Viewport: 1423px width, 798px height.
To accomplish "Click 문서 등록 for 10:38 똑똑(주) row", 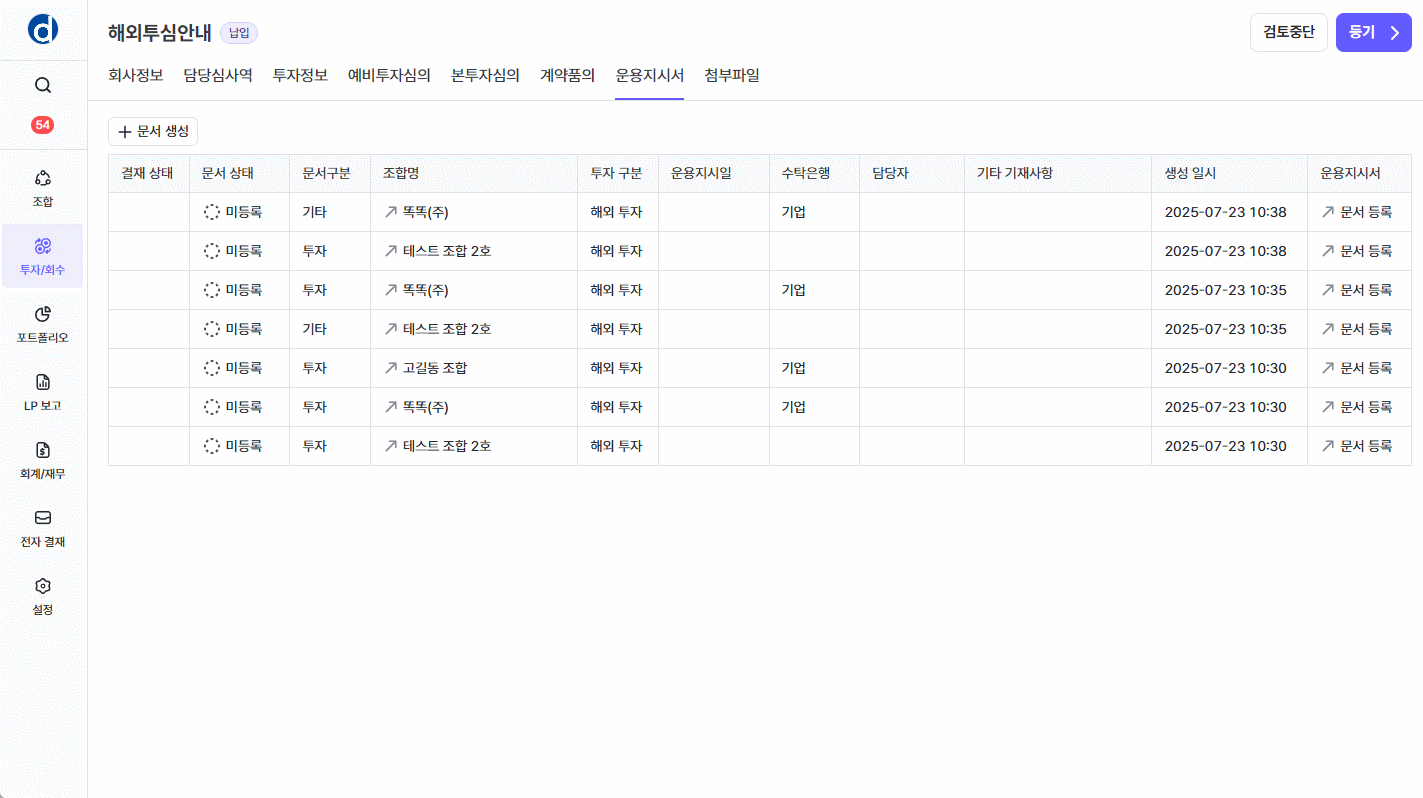I will click(x=1357, y=212).
